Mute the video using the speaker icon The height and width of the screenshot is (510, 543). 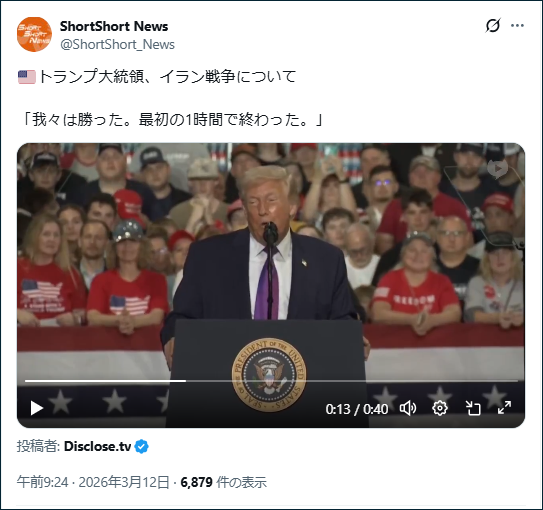click(408, 409)
